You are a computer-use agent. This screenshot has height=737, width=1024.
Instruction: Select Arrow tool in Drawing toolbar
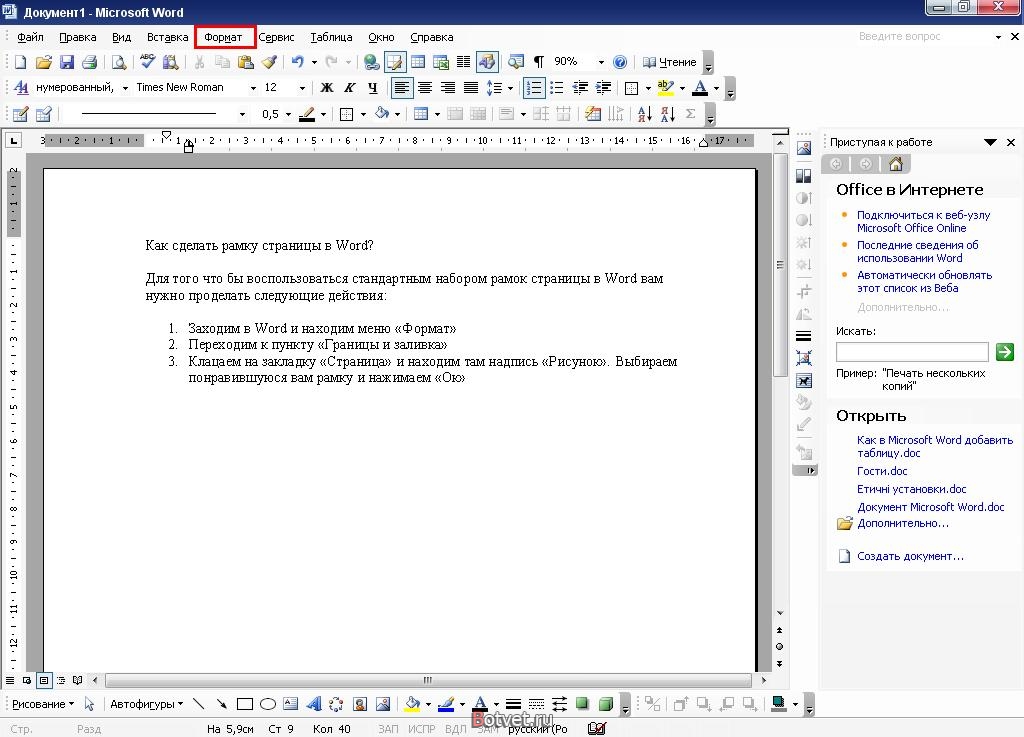click(222, 704)
